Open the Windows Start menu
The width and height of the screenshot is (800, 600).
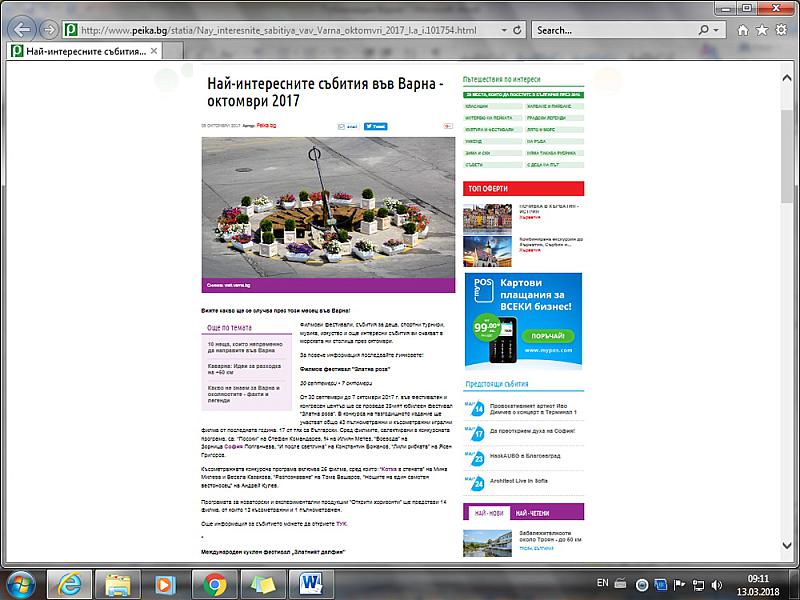point(22,582)
